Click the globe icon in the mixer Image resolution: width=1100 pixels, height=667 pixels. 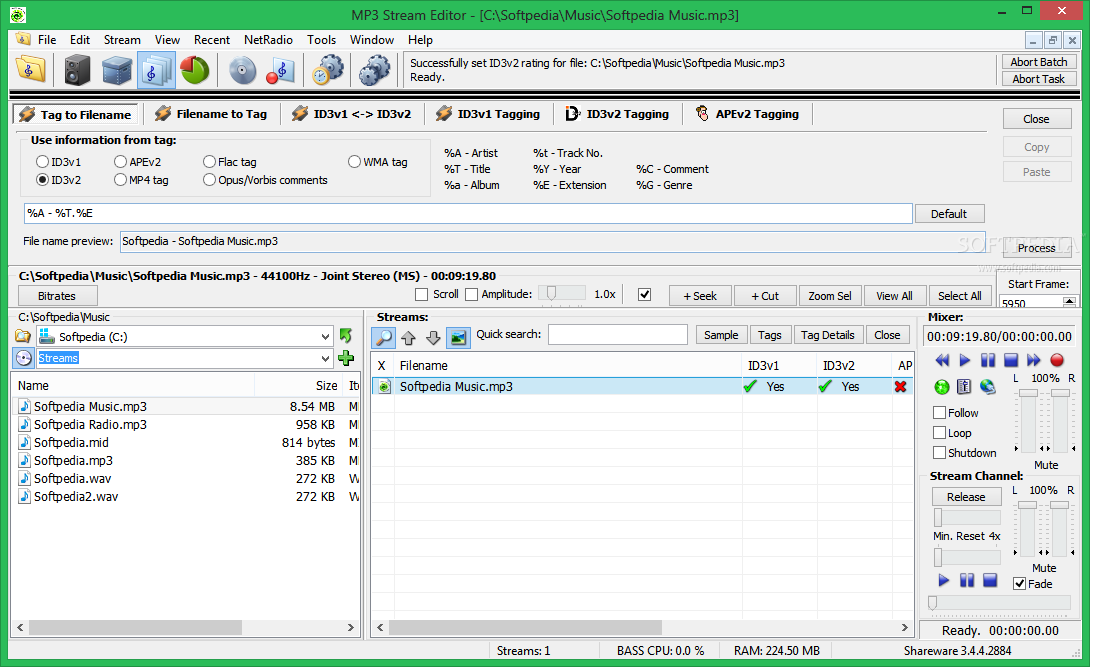click(988, 386)
